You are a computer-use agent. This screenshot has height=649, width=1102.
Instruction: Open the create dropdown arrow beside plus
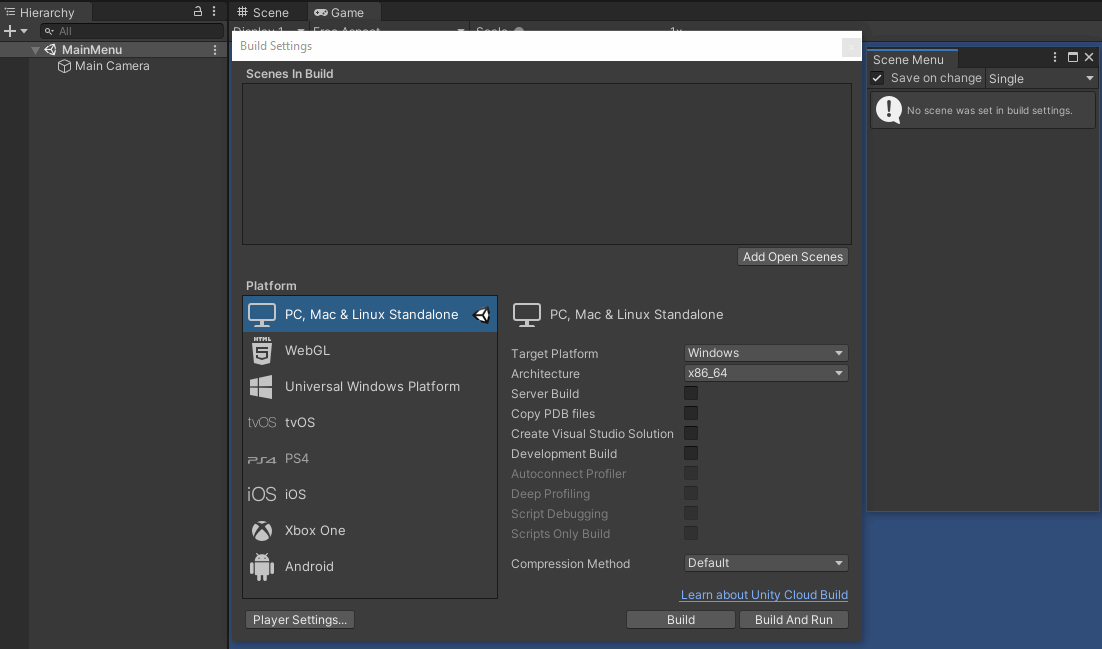[x=24, y=31]
